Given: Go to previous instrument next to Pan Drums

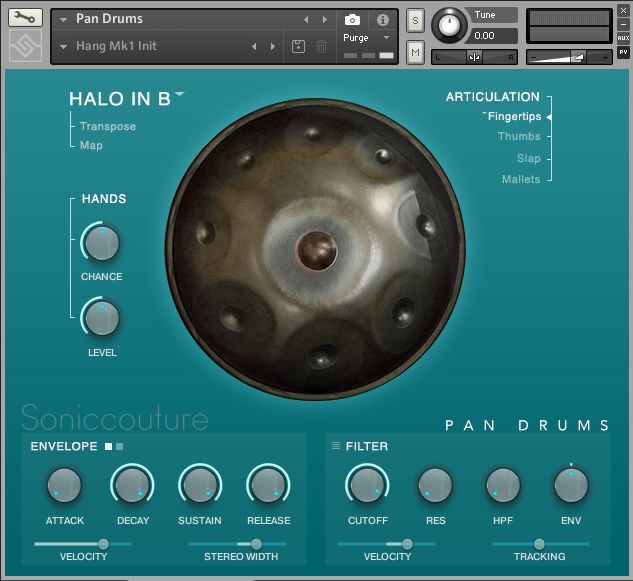Looking at the screenshot, I should (x=306, y=19).
